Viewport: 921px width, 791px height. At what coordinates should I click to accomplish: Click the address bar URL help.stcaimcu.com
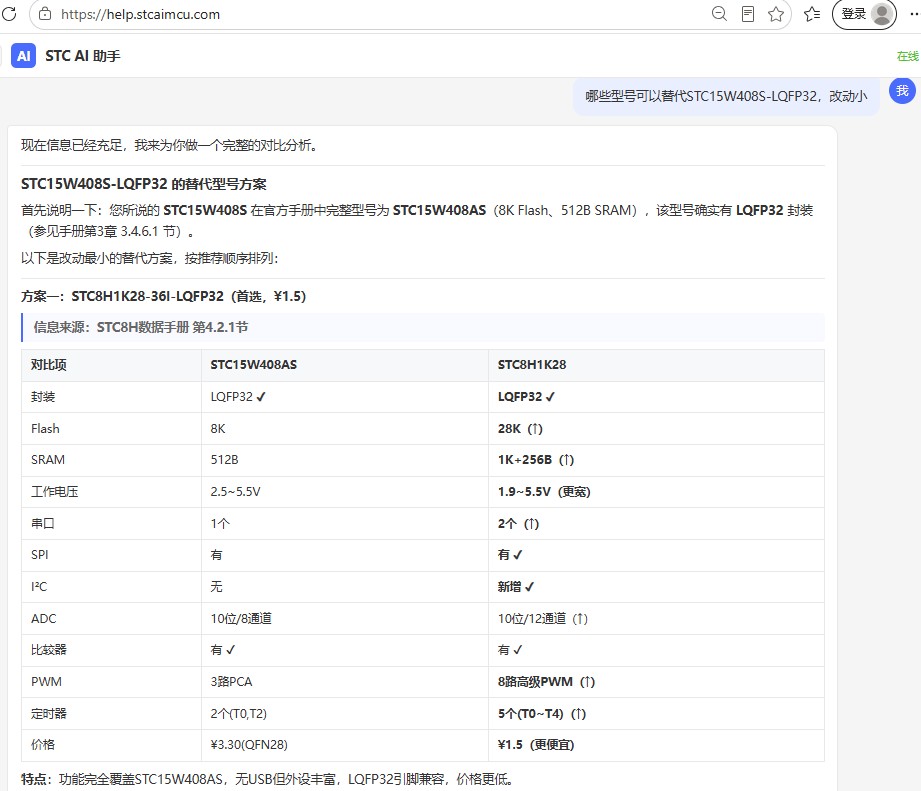point(140,14)
